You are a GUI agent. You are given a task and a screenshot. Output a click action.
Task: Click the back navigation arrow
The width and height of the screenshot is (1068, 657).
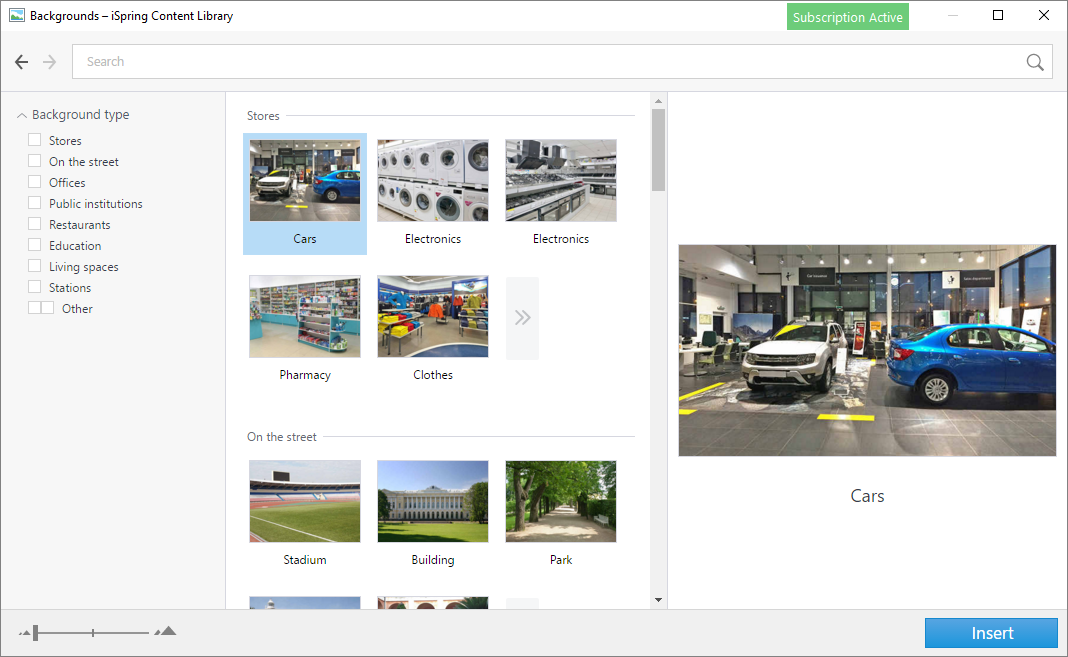click(x=22, y=62)
